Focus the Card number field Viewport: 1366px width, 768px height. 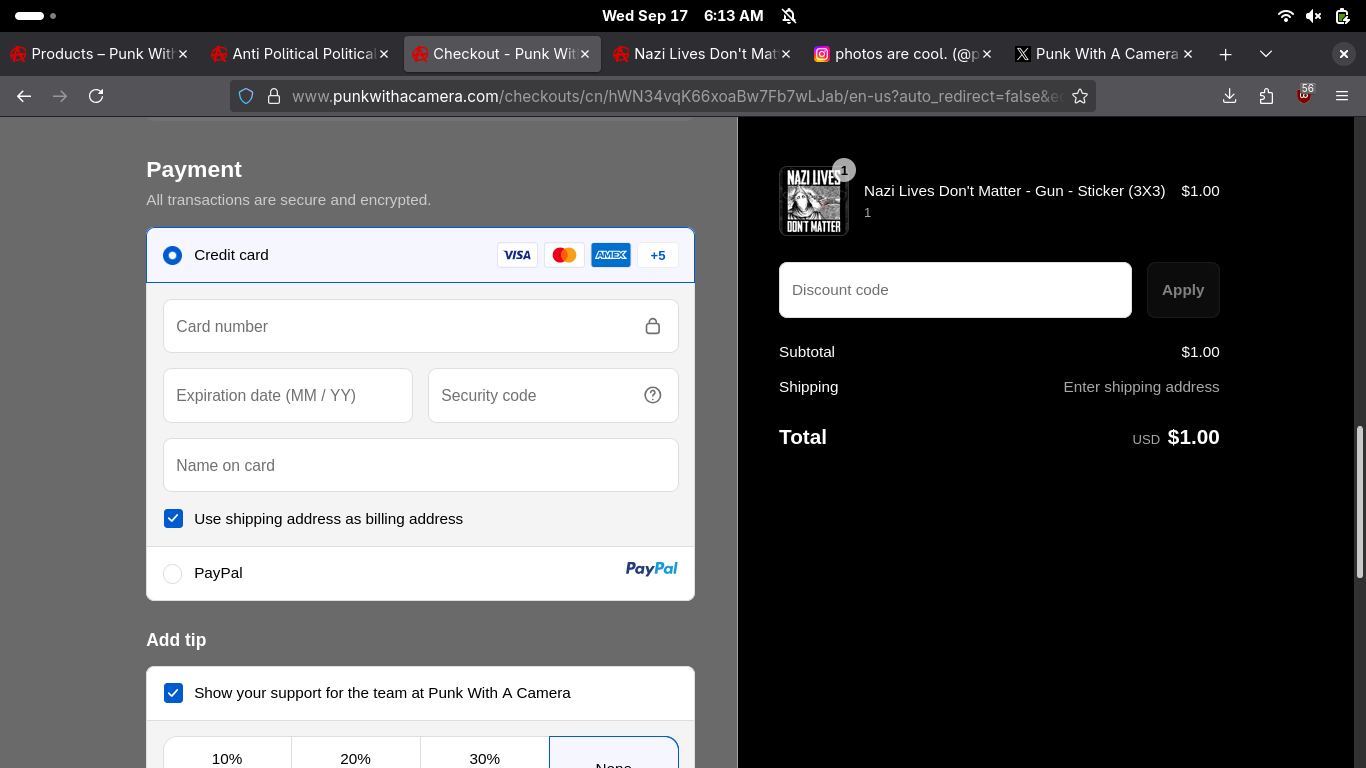(x=421, y=326)
